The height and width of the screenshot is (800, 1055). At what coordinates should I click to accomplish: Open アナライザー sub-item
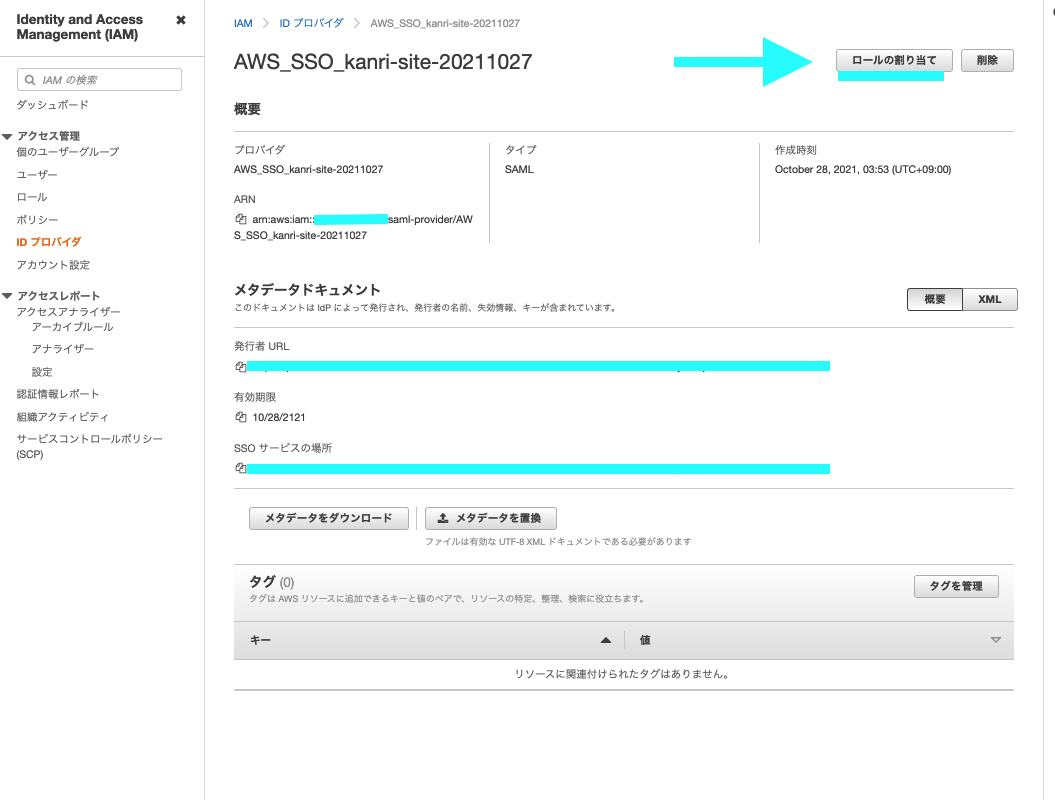[63, 349]
